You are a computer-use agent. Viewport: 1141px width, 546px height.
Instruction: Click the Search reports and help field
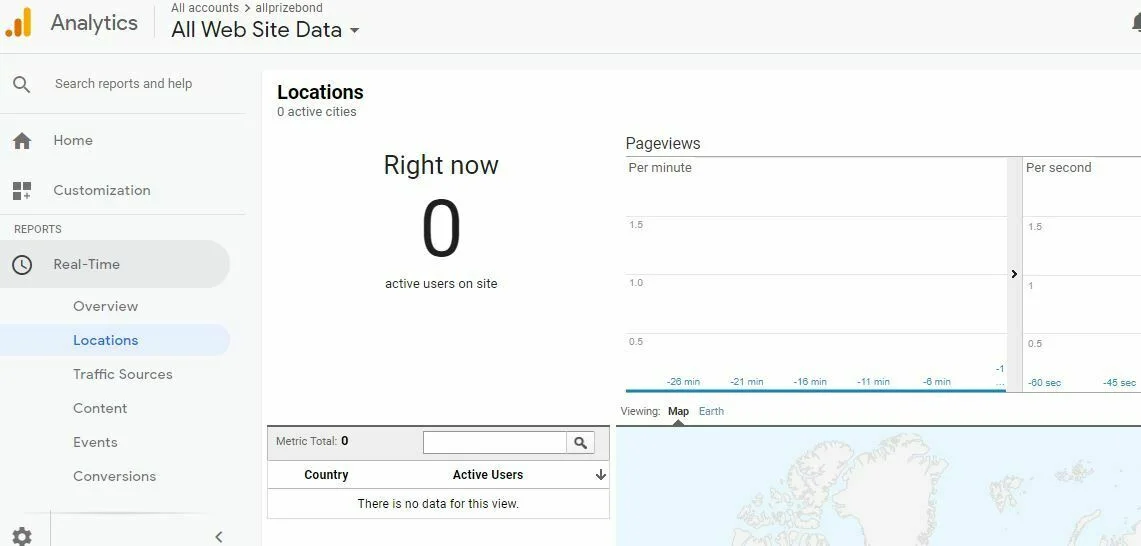point(124,84)
